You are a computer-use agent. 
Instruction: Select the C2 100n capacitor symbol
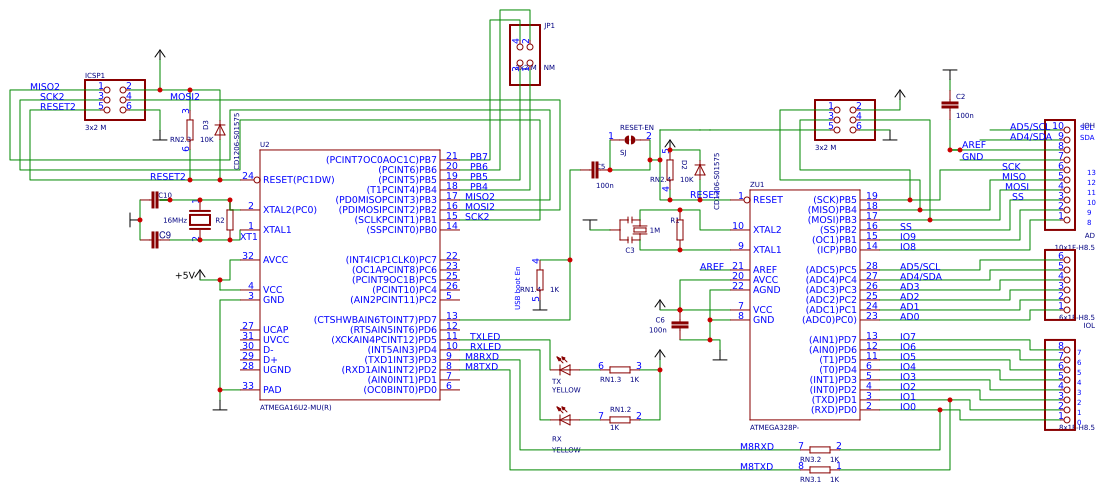point(950,104)
